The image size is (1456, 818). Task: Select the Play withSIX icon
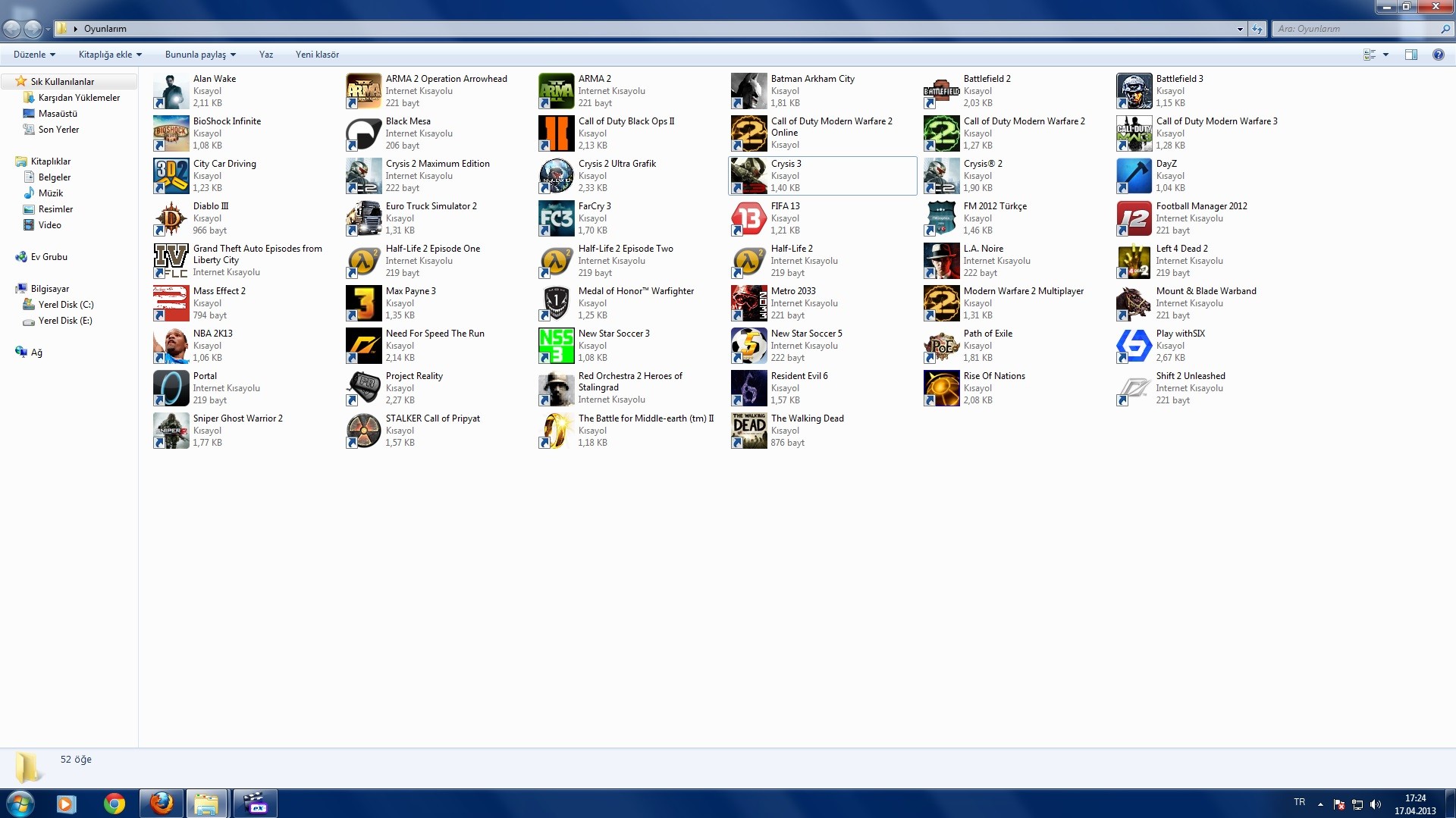click(1134, 346)
